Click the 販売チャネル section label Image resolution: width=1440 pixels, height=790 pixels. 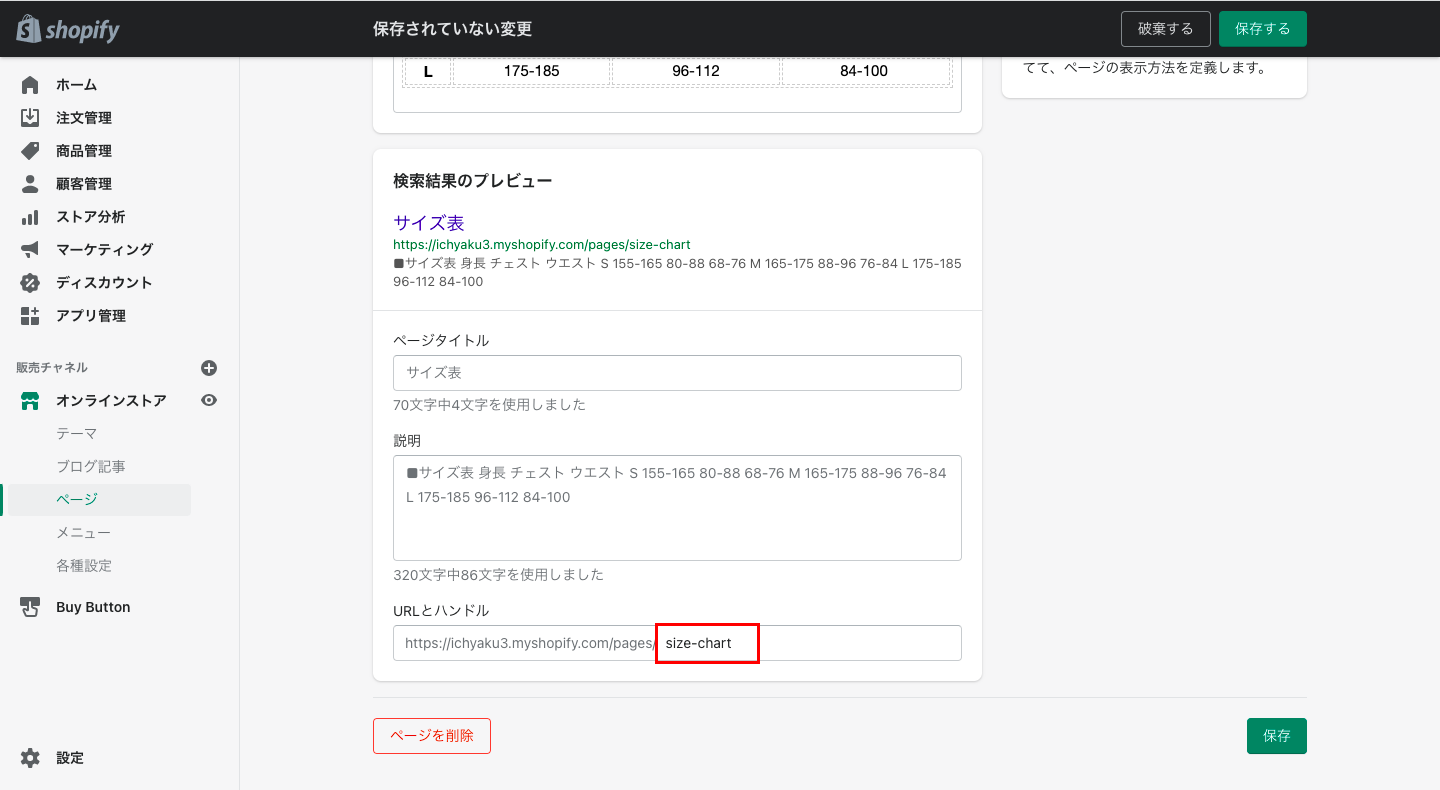click(x=52, y=368)
